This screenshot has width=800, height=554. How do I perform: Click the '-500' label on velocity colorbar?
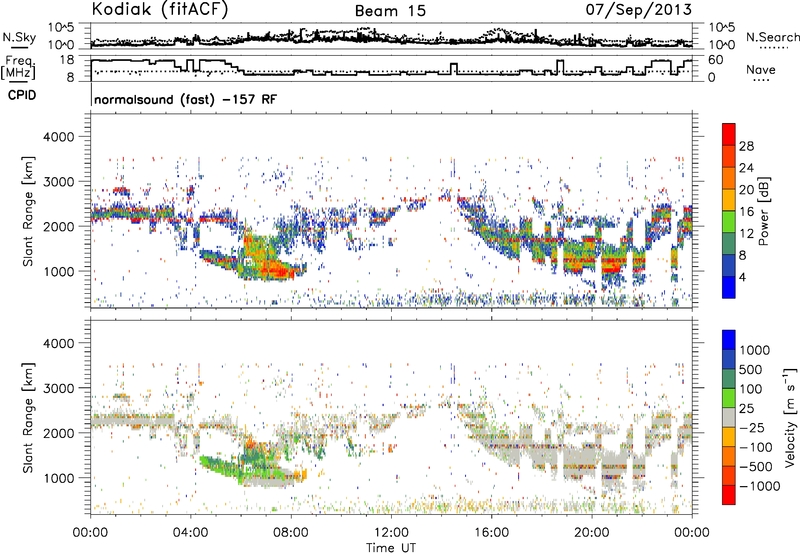coord(756,467)
